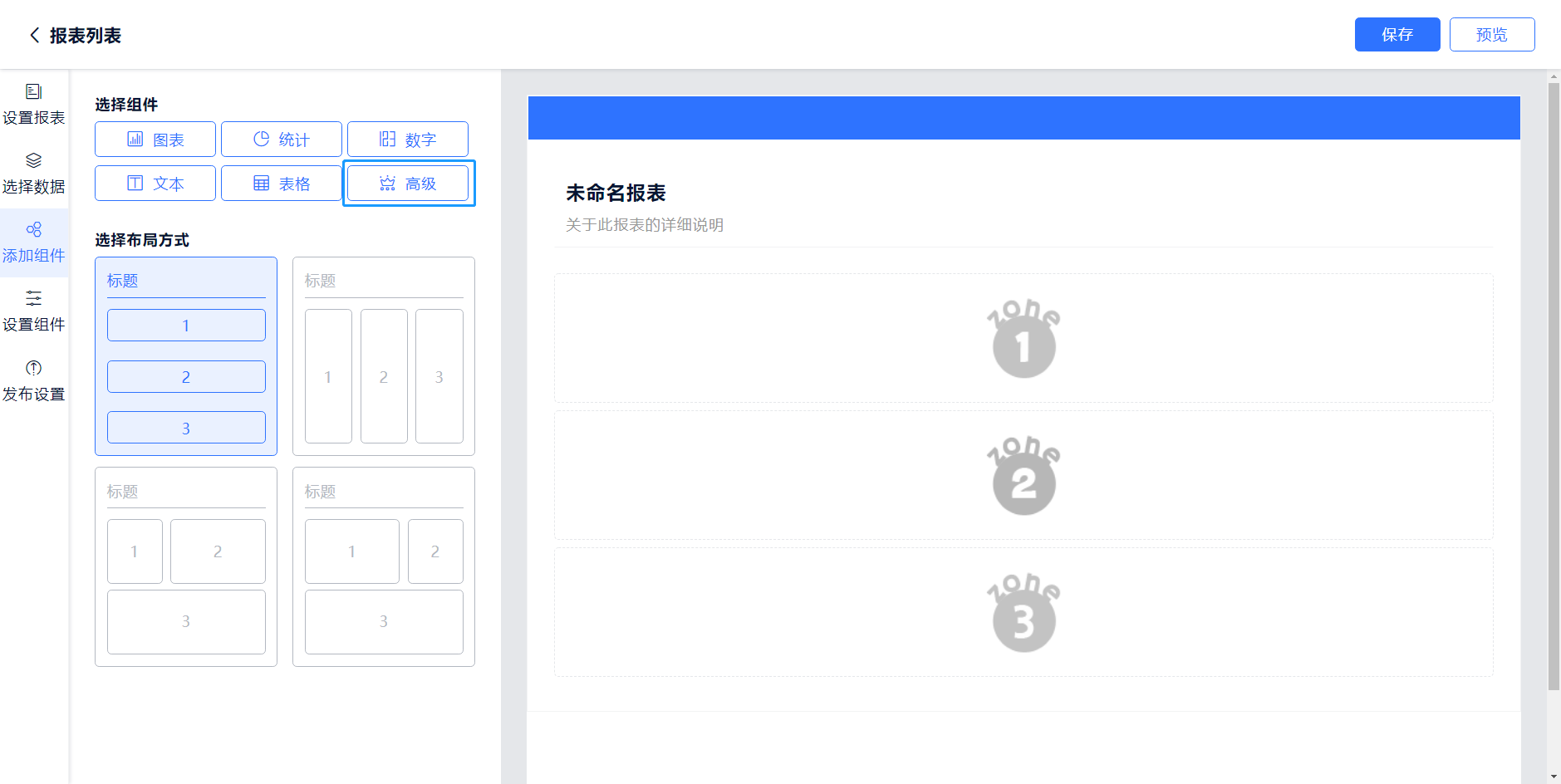Screen dimensions: 1561x784
Task: Go to the 设置组件 sidebar section
Action: [34, 311]
